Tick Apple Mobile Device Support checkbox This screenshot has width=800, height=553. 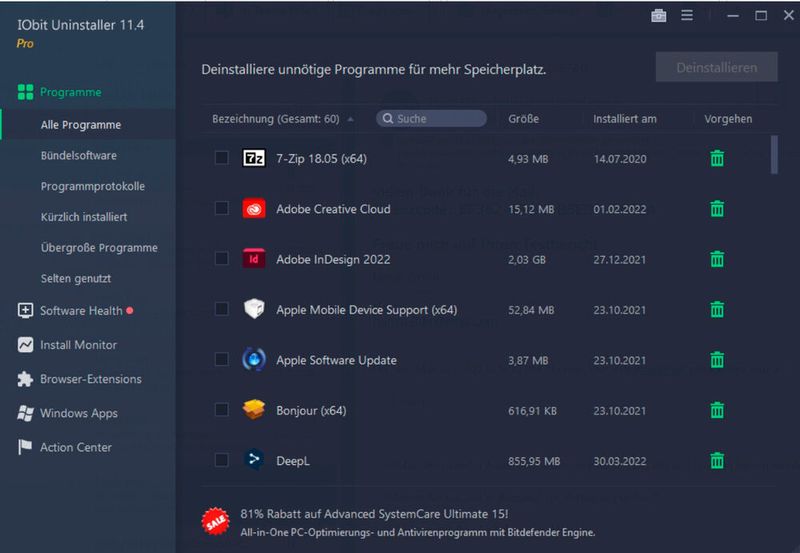point(221,309)
